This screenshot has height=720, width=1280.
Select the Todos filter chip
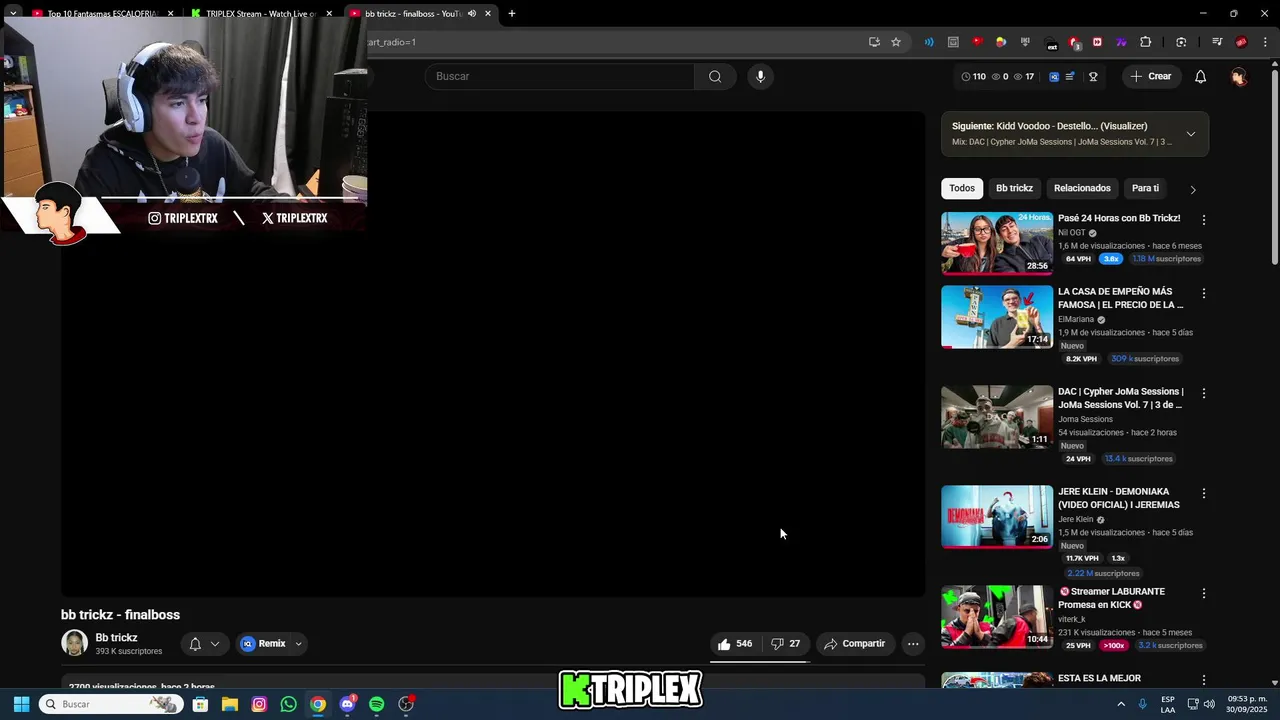click(x=962, y=188)
